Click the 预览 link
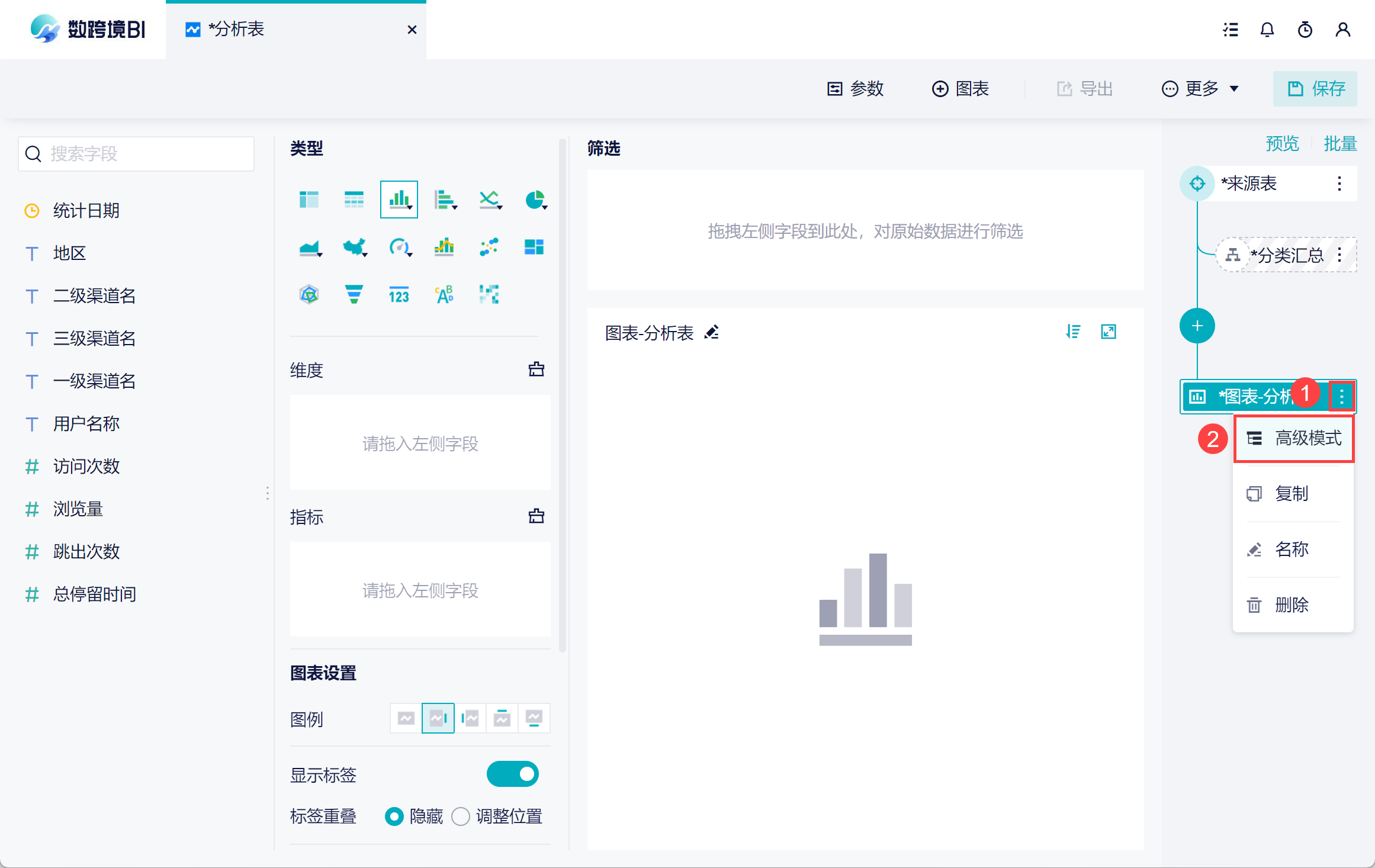Screen dimensions: 1375x868 point(1281,144)
